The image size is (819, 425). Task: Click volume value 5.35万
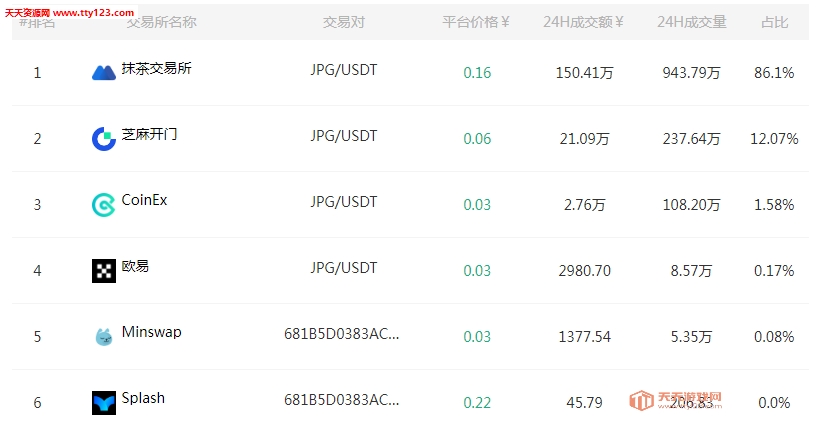pyautogui.click(x=692, y=337)
